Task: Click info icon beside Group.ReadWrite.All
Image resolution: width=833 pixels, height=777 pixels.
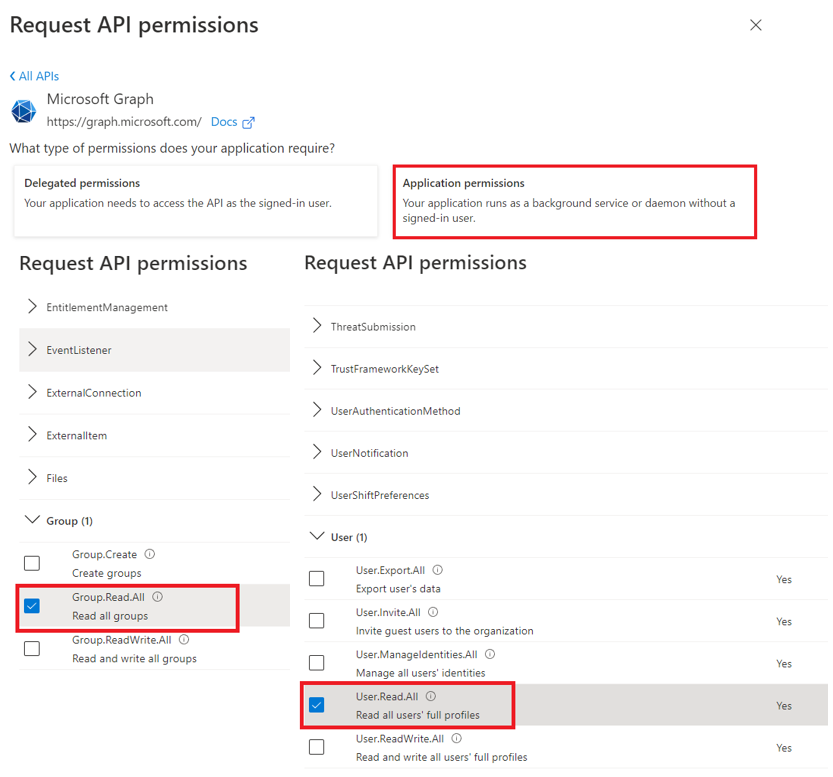Action: (x=184, y=639)
